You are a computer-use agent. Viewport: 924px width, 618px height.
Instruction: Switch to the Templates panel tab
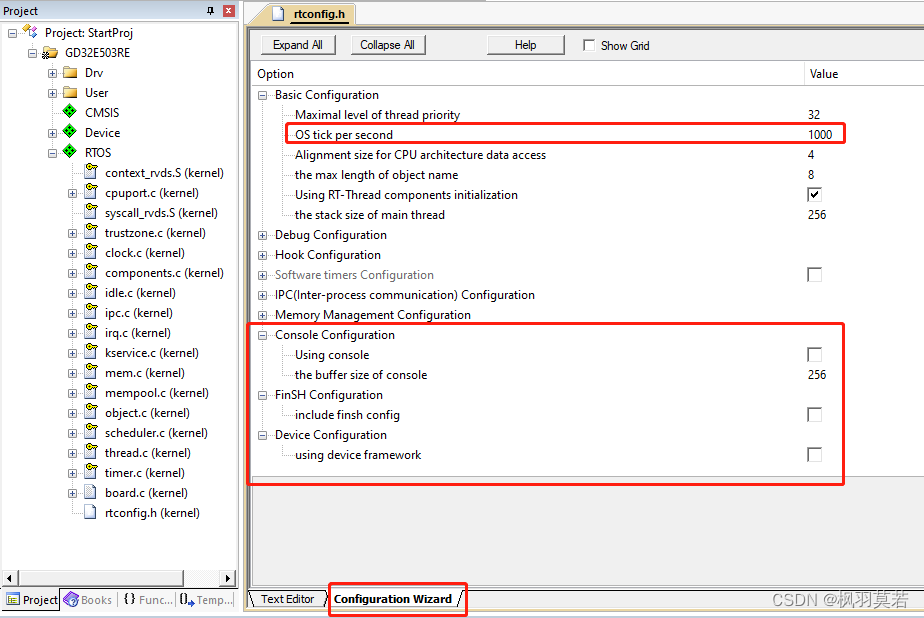(206, 600)
